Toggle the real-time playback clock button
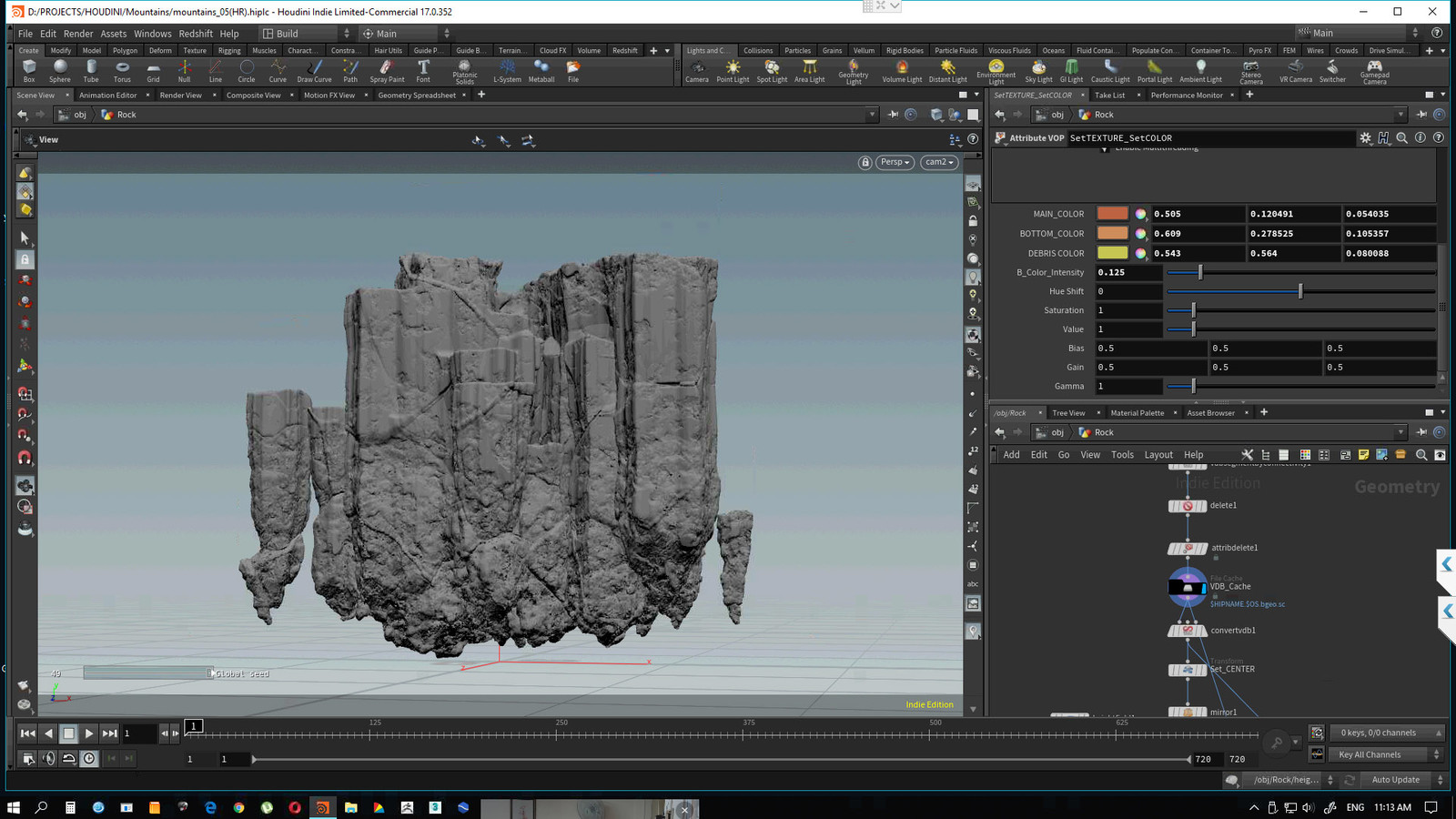 (x=89, y=759)
